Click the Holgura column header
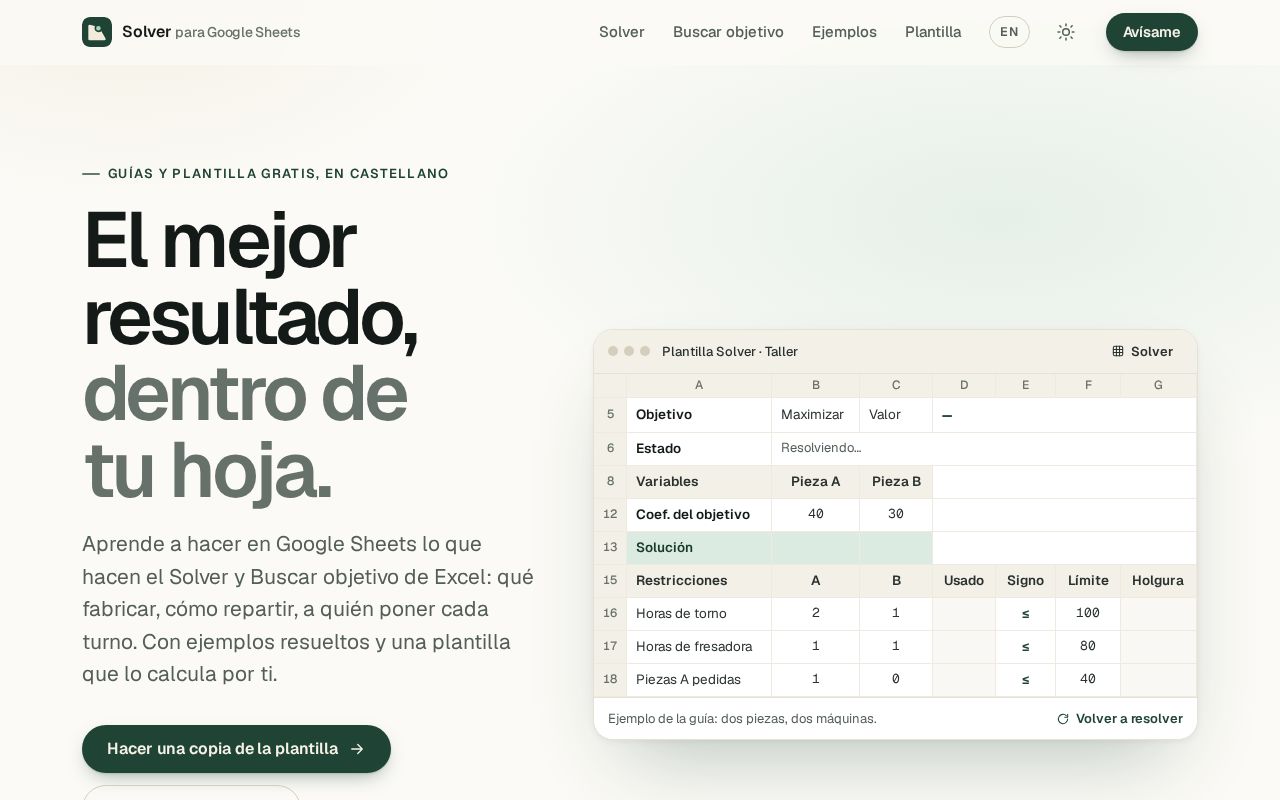 (x=1158, y=580)
